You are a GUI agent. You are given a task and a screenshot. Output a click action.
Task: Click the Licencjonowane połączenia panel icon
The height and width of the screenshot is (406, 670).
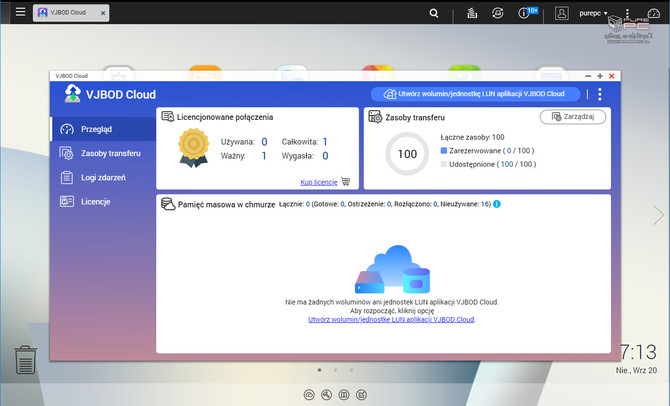point(168,116)
